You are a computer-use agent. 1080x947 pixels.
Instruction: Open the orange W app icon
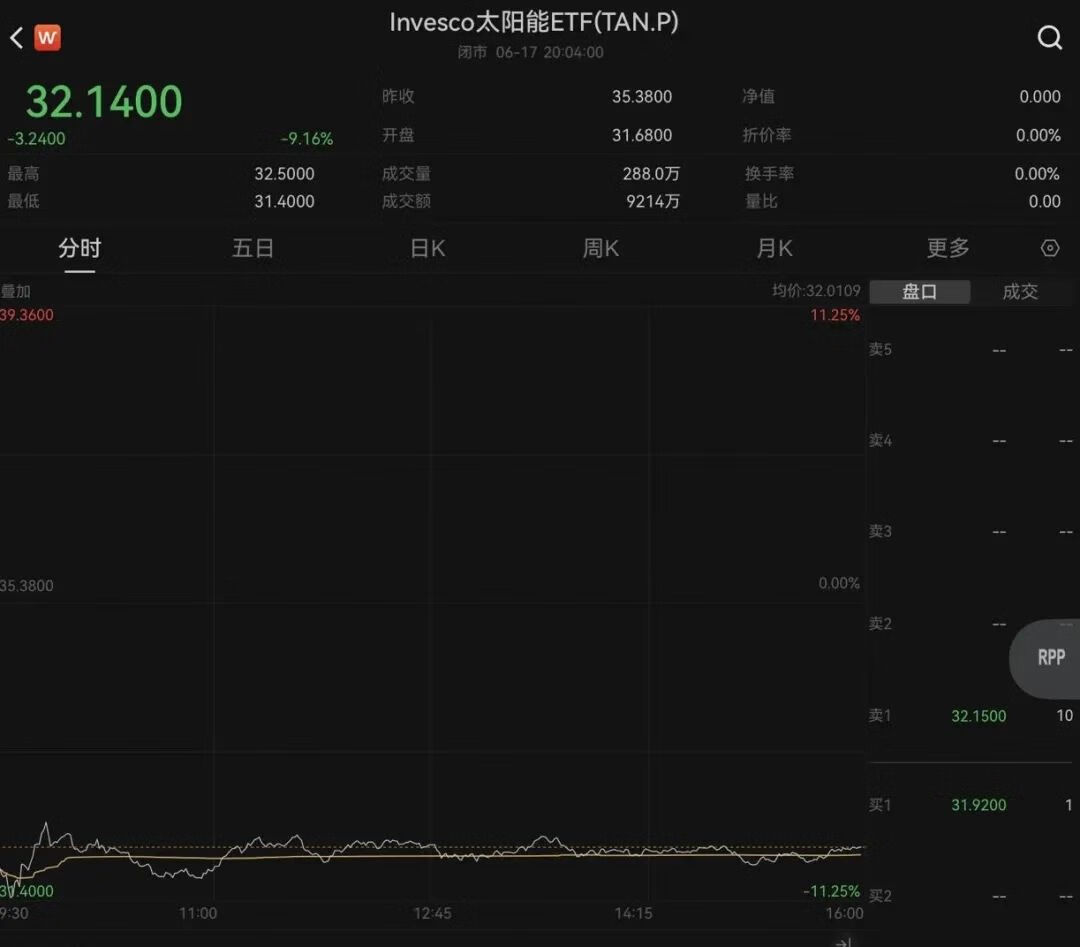[x=48, y=38]
